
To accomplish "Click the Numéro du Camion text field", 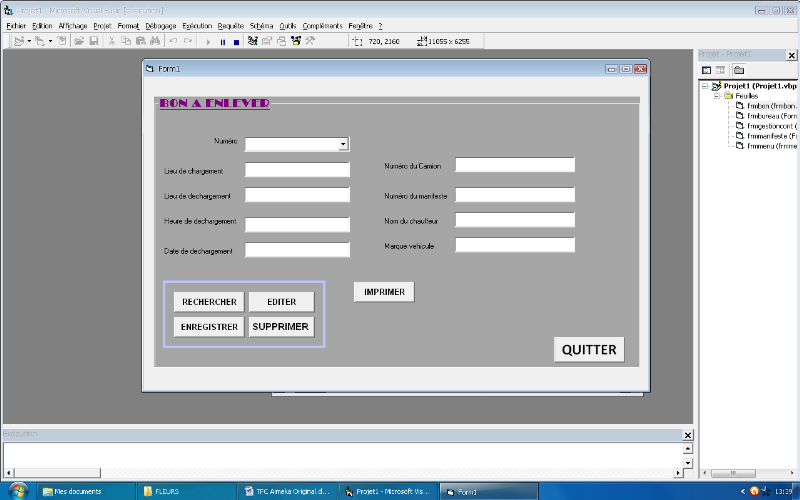I will coord(515,165).
